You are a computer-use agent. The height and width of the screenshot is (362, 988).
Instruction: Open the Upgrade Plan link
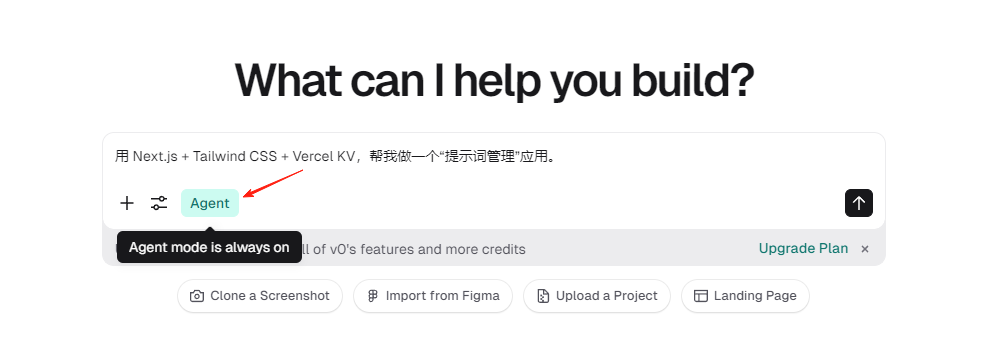(x=803, y=249)
